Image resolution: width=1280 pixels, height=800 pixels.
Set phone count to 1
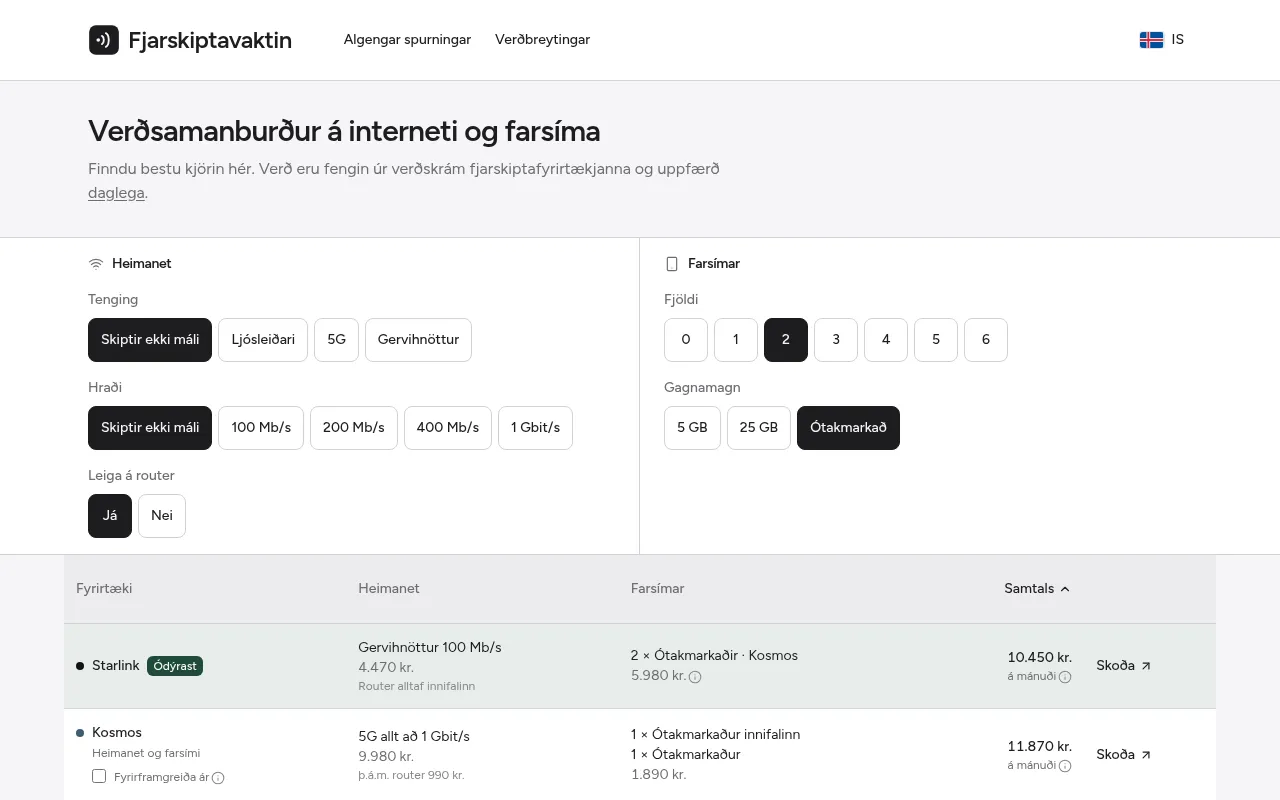(x=736, y=340)
